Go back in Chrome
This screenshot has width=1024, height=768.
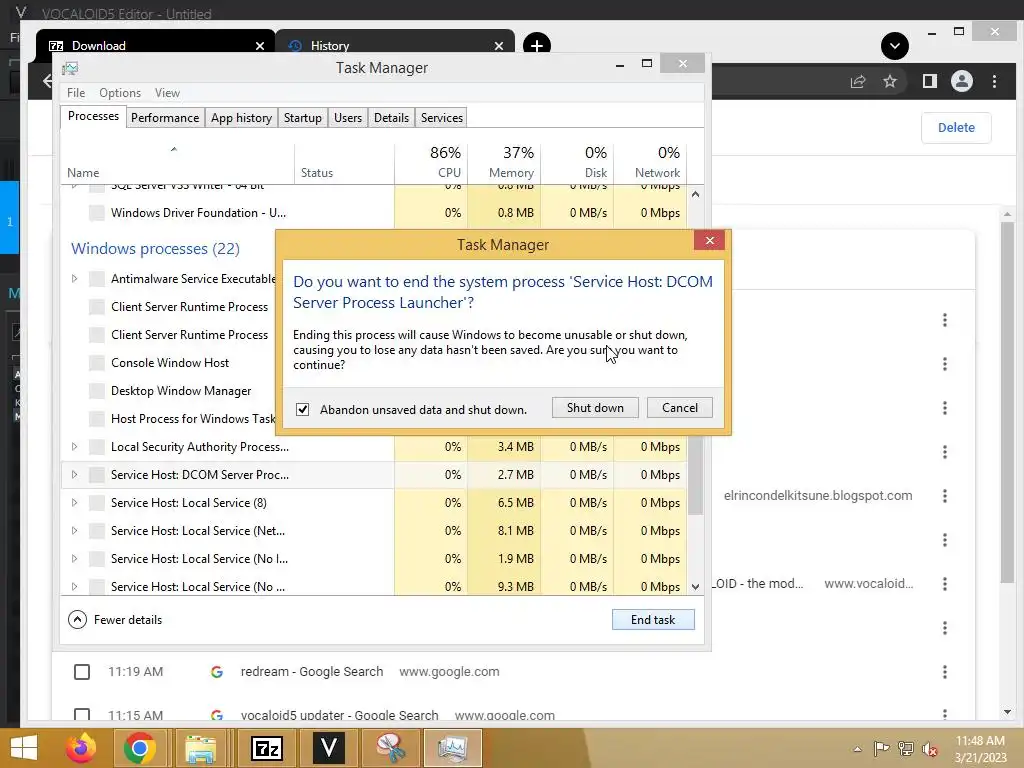click(x=46, y=82)
